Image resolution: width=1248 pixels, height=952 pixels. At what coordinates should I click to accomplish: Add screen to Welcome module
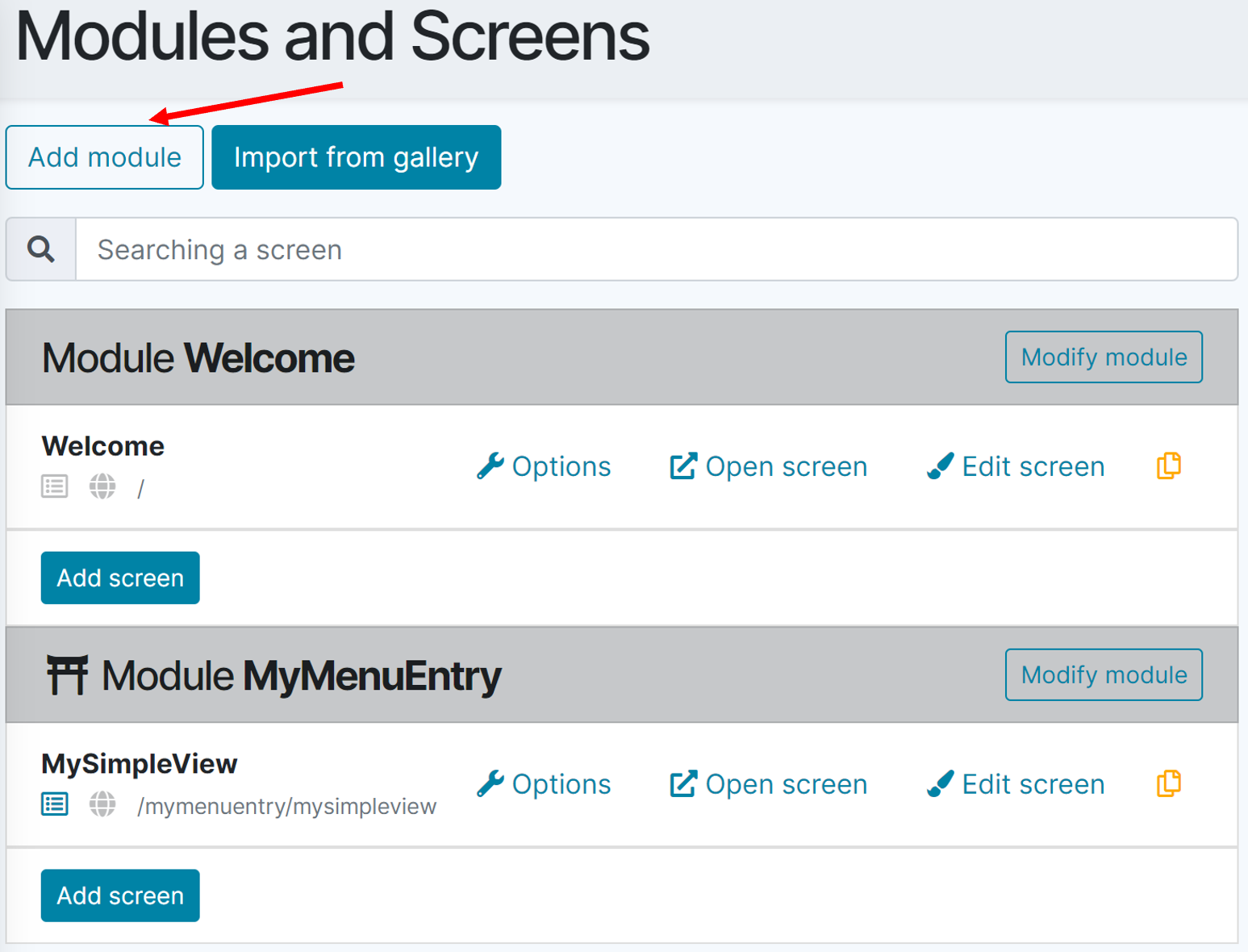(x=120, y=578)
